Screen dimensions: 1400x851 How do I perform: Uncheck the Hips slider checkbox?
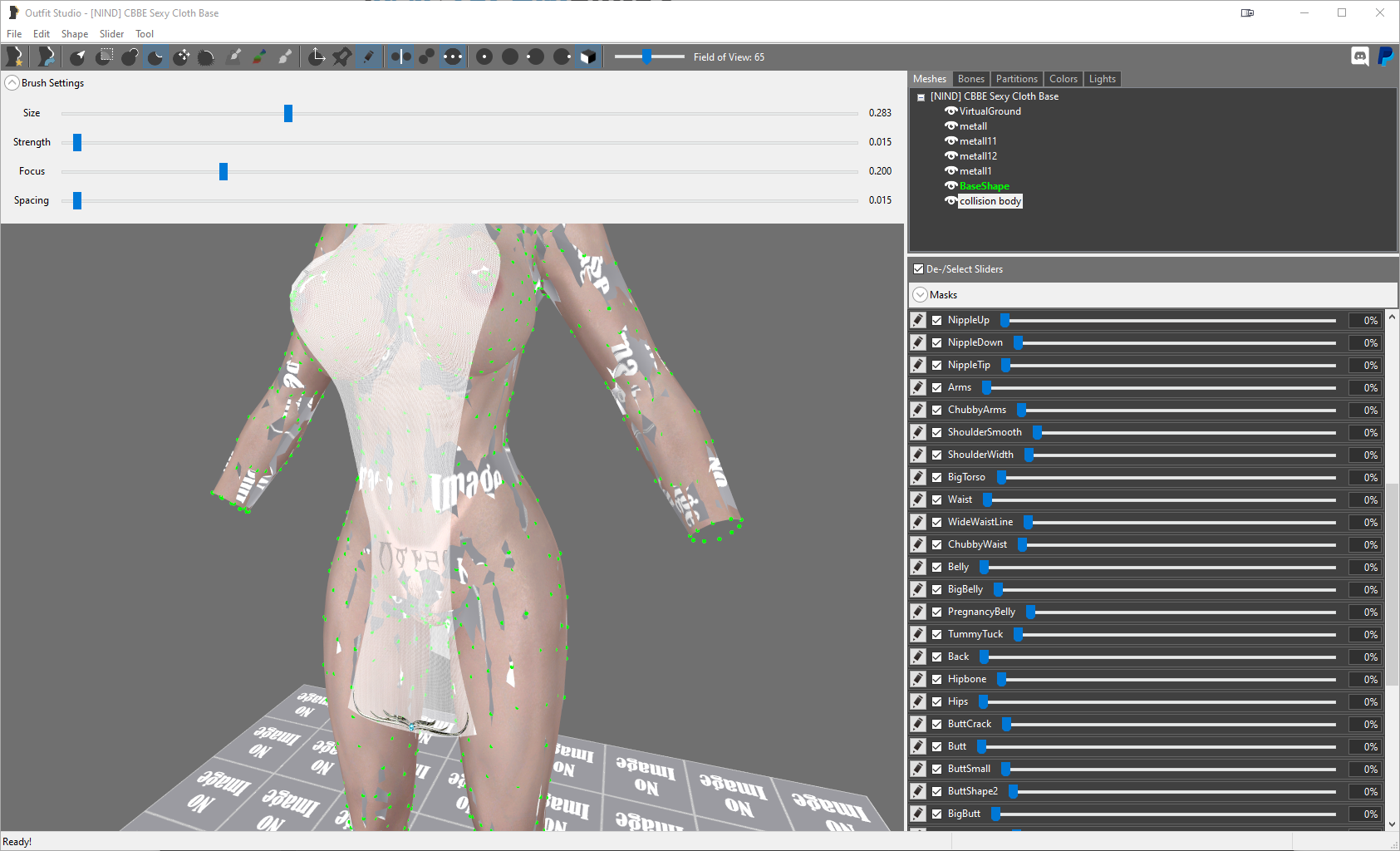(x=937, y=701)
